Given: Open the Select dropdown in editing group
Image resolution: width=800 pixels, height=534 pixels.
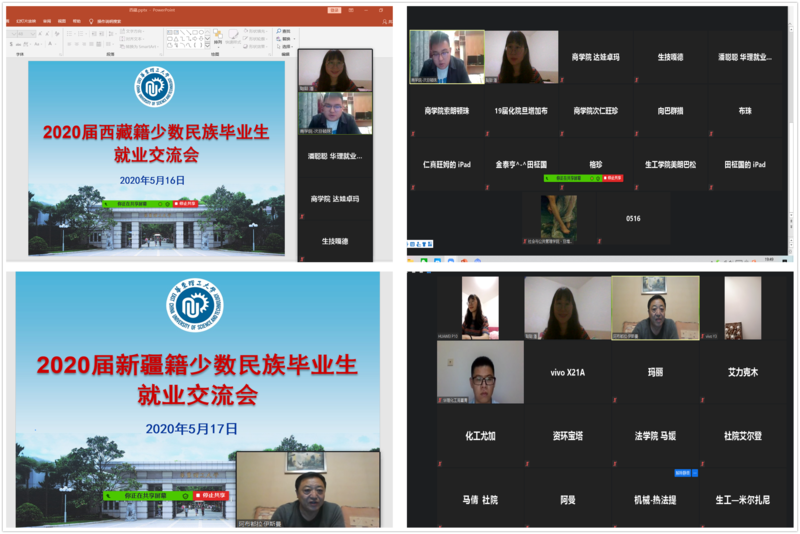Looking at the screenshot, I should 285,45.
